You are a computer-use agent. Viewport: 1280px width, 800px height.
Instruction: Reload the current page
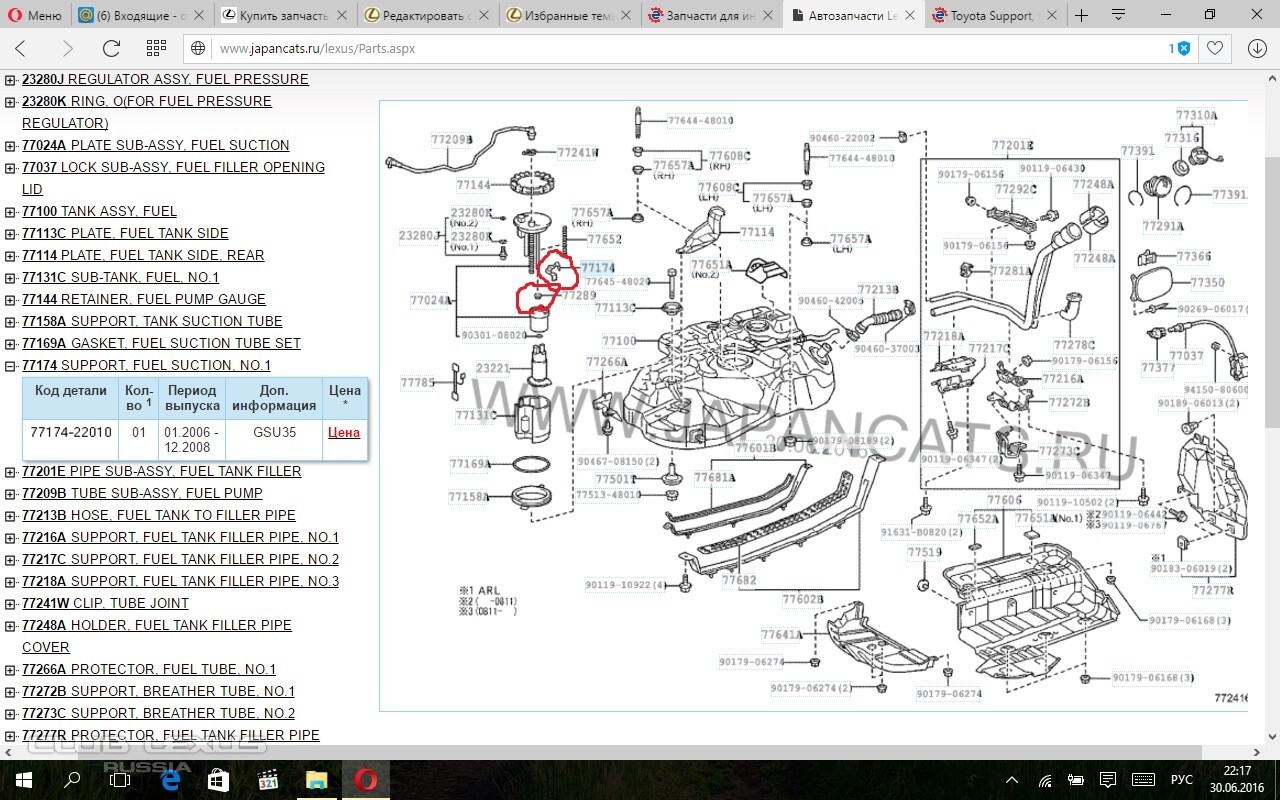(111, 48)
